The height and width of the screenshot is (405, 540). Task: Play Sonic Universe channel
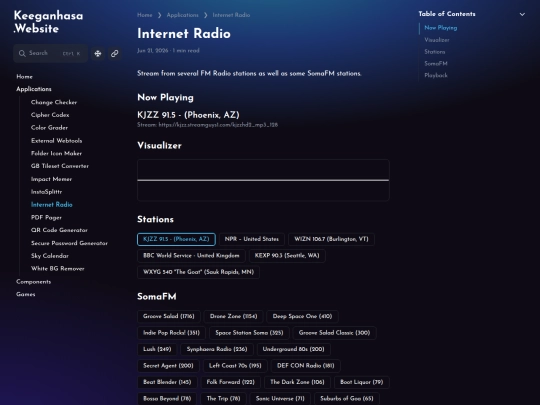click(x=280, y=398)
